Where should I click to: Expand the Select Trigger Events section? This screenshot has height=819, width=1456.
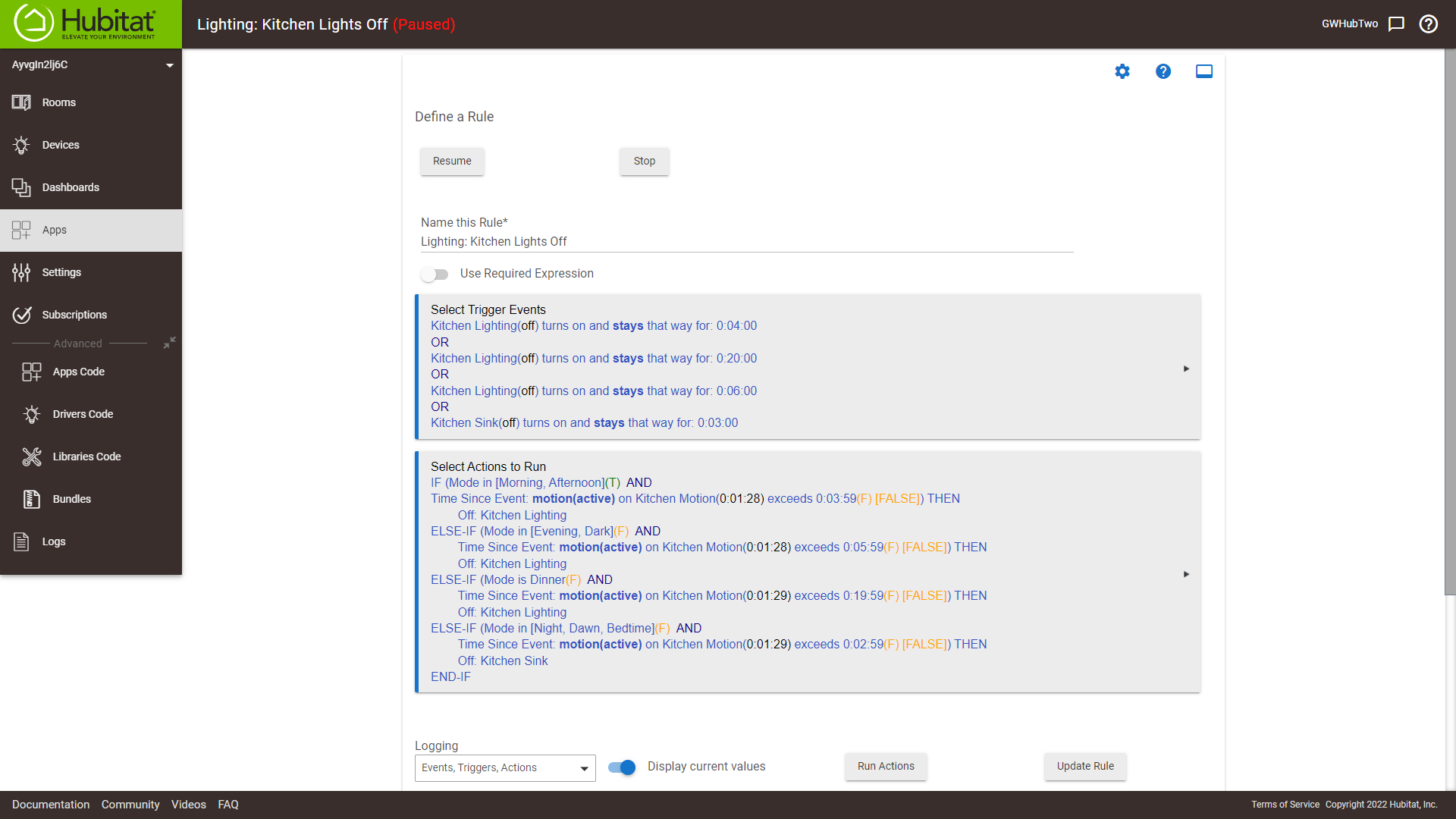[x=1185, y=369]
